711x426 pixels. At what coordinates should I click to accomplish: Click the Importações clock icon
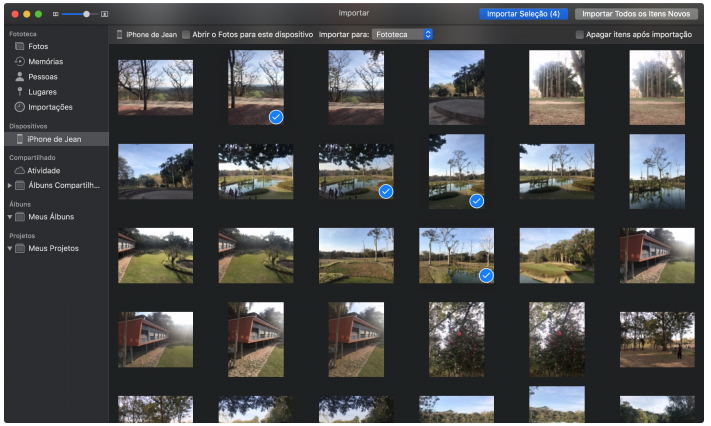(x=19, y=107)
